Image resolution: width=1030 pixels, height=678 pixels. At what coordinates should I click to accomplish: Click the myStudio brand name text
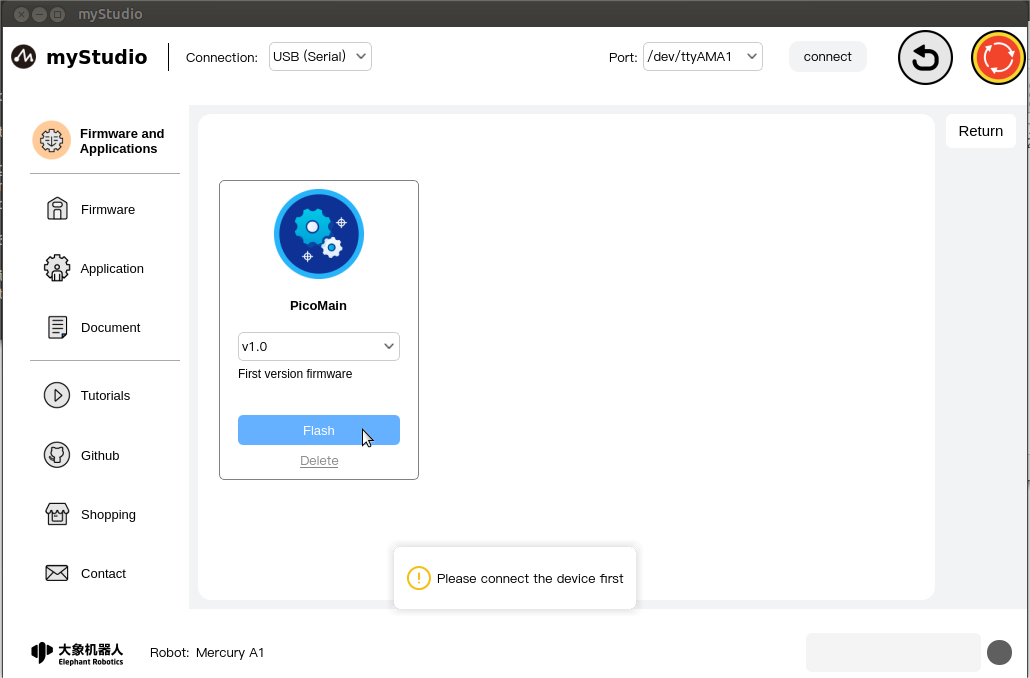pyautogui.click(x=97, y=57)
